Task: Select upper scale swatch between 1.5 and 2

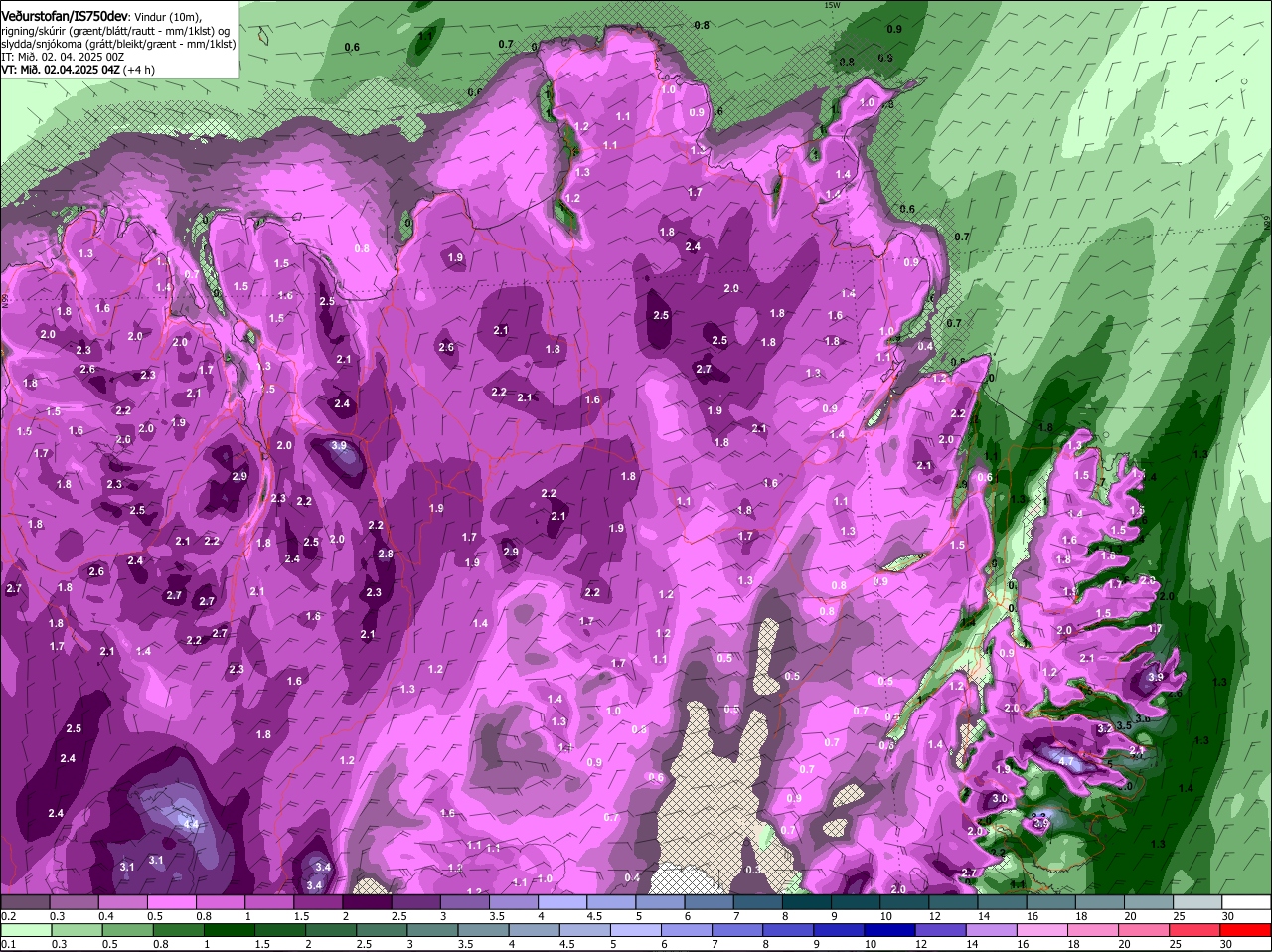Action: (x=318, y=902)
